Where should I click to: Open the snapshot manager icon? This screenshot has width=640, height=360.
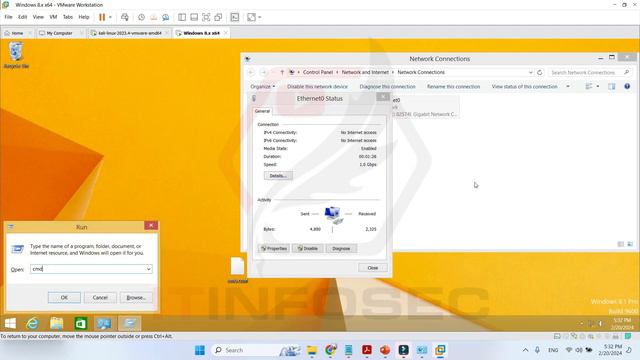165,17
